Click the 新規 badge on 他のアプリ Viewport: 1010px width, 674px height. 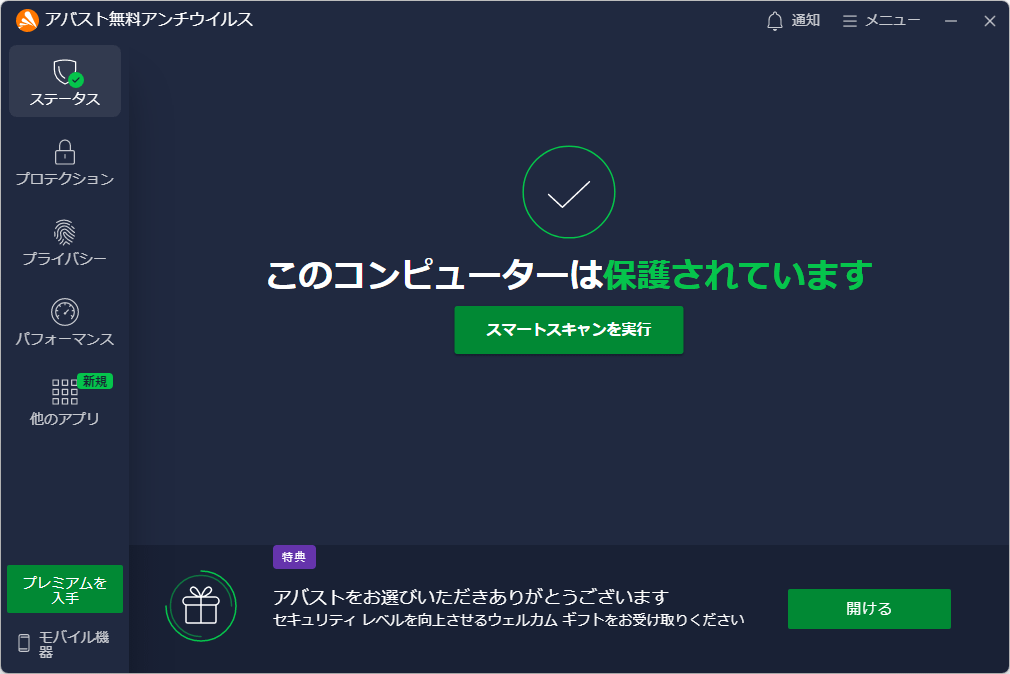[95, 381]
